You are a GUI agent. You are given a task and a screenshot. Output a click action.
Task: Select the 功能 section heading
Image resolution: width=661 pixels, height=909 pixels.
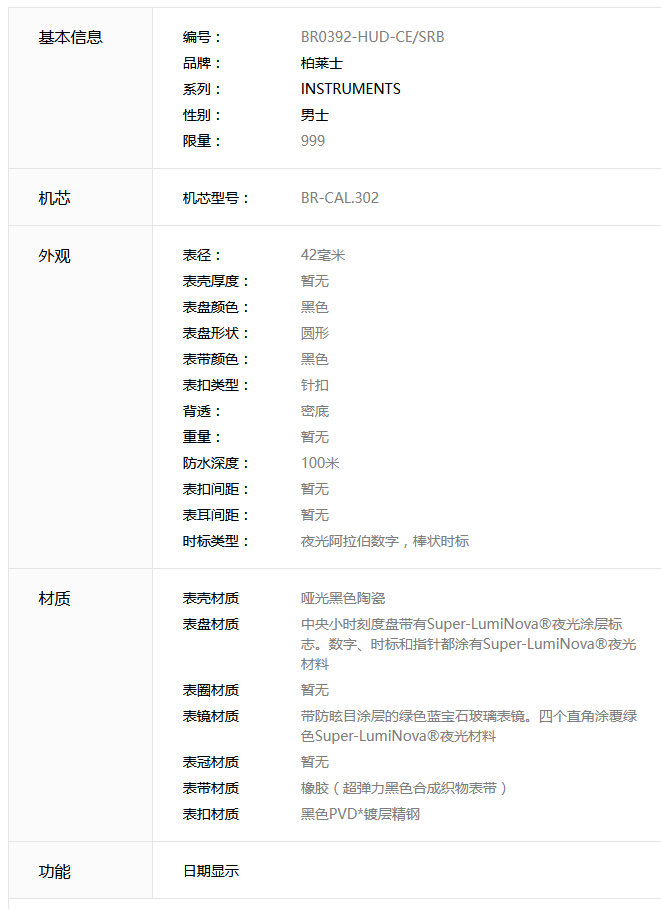(54, 871)
